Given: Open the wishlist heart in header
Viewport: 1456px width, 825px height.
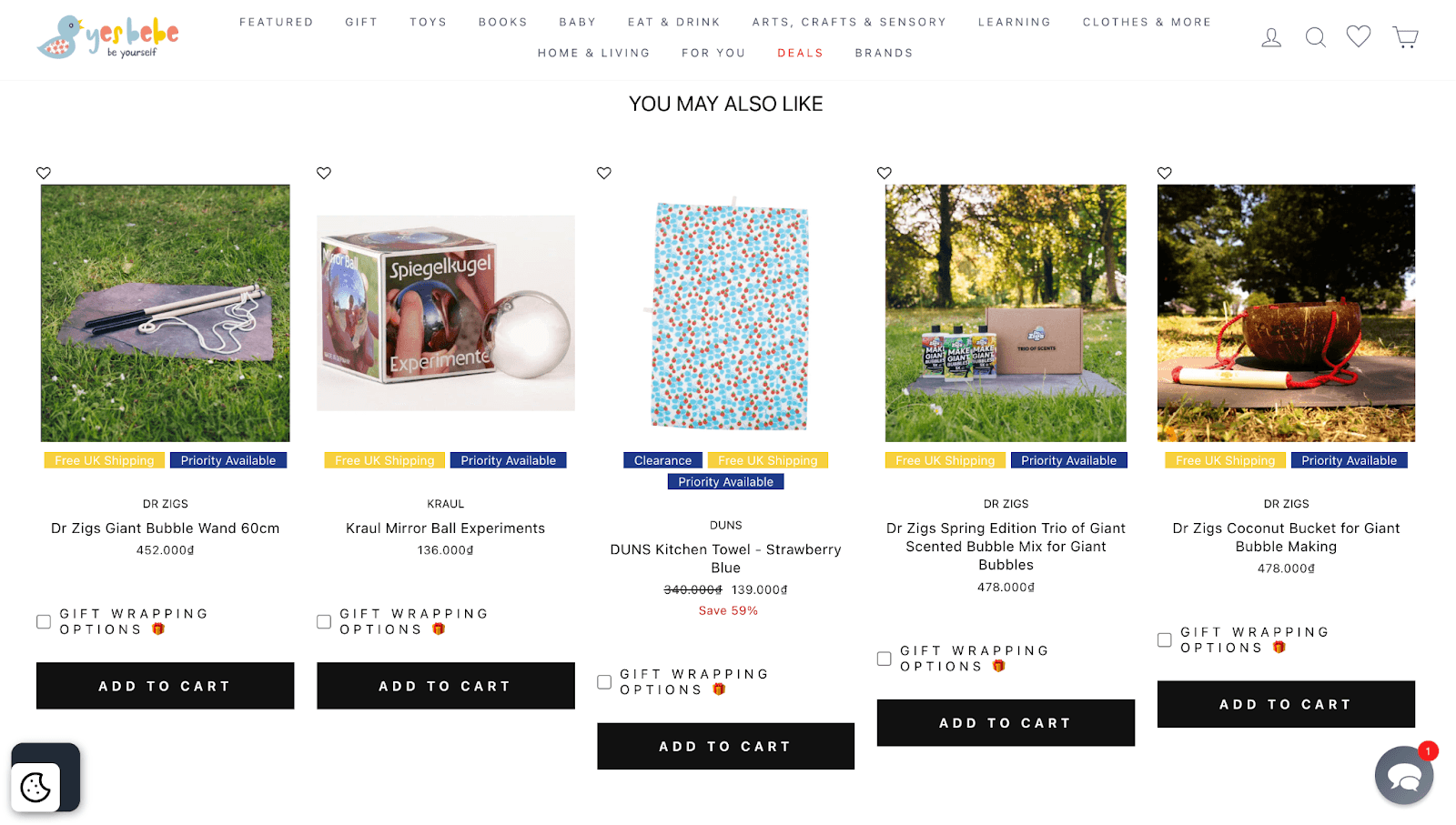Looking at the screenshot, I should coord(1359,36).
